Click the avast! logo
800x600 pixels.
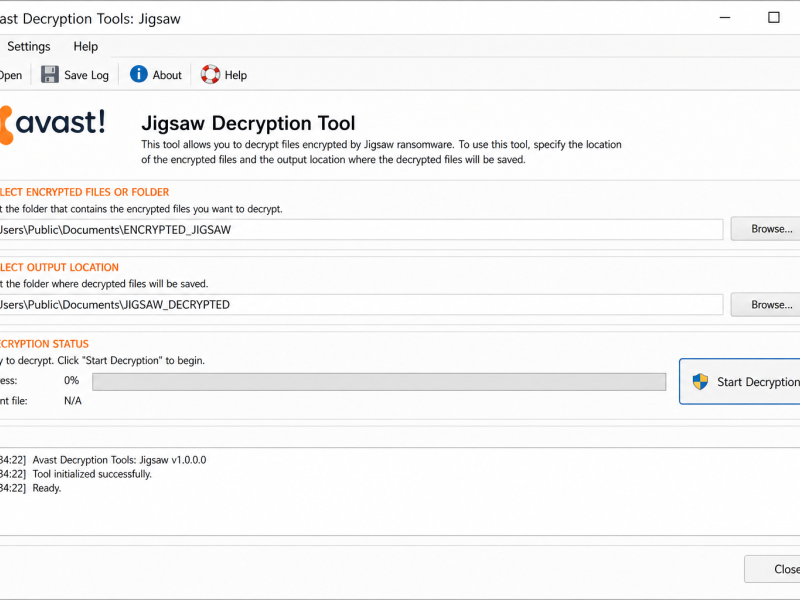tap(52, 124)
